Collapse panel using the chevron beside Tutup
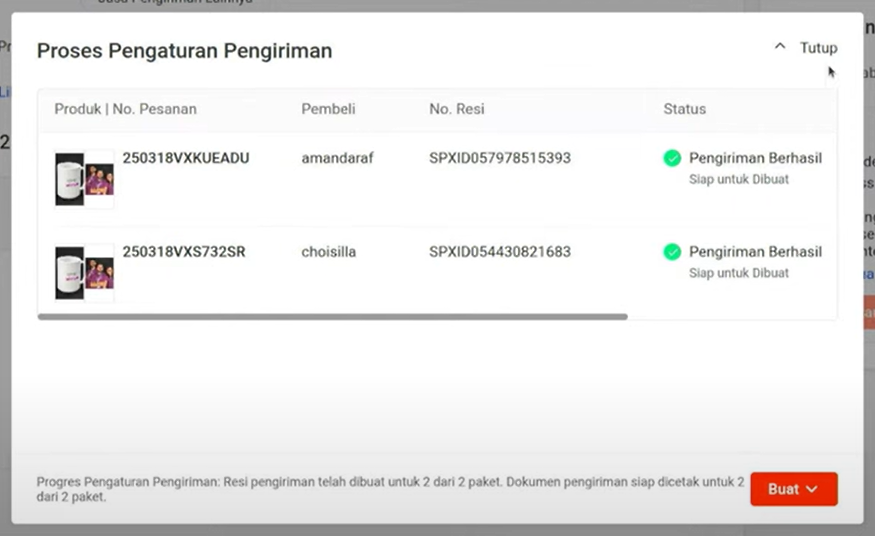 pyautogui.click(x=780, y=47)
